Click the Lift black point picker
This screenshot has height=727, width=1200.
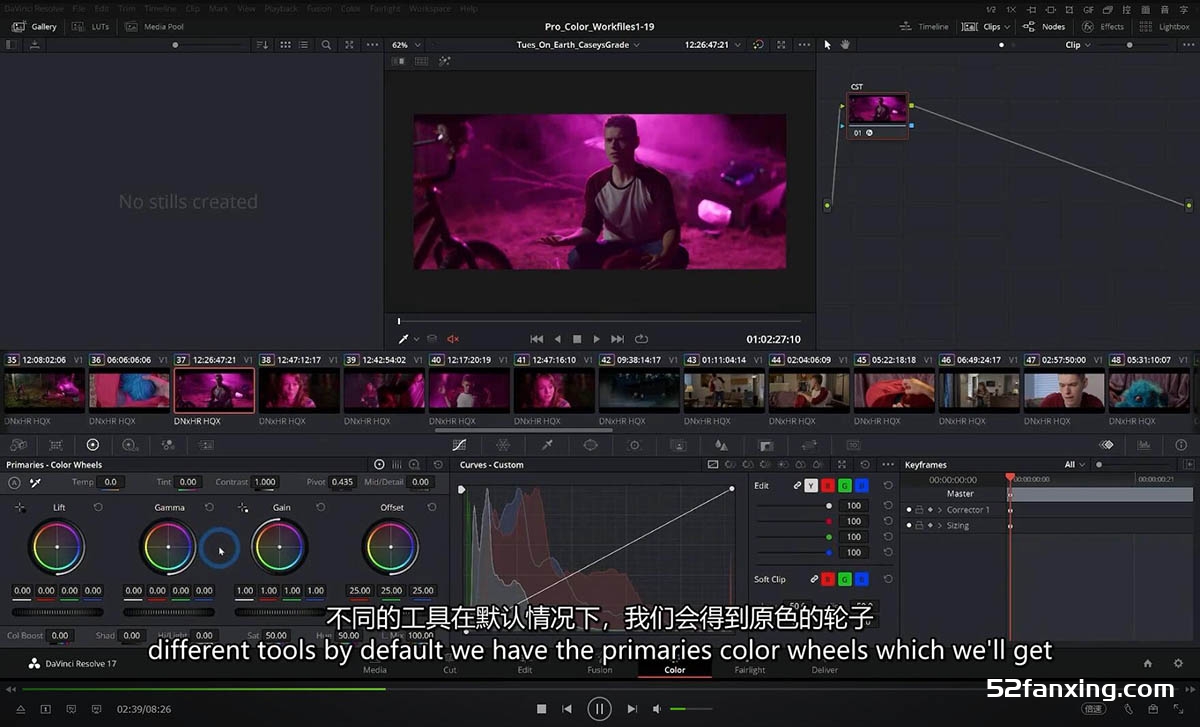(x=20, y=508)
